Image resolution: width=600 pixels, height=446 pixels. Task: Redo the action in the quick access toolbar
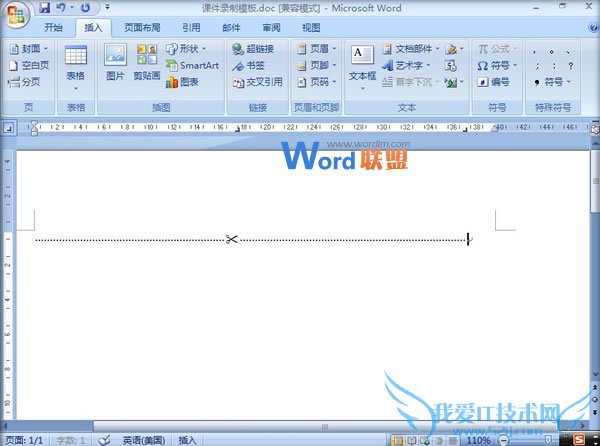[x=86, y=7]
